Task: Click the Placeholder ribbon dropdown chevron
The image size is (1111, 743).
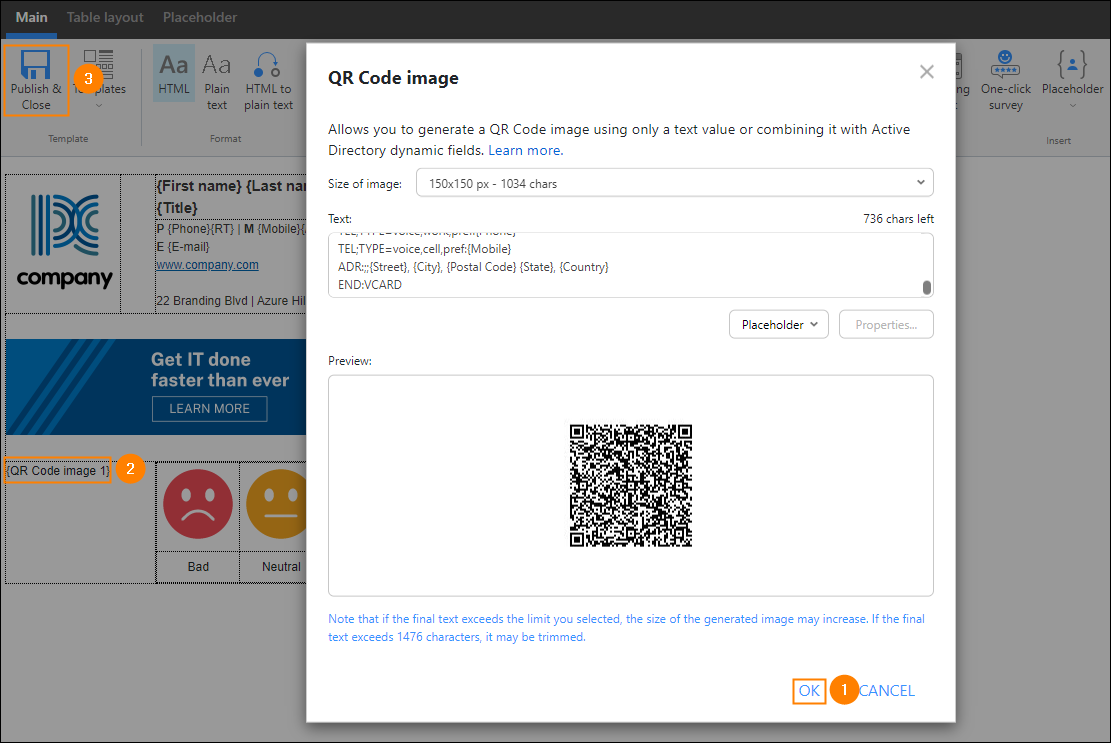Action: [1072, 106]
